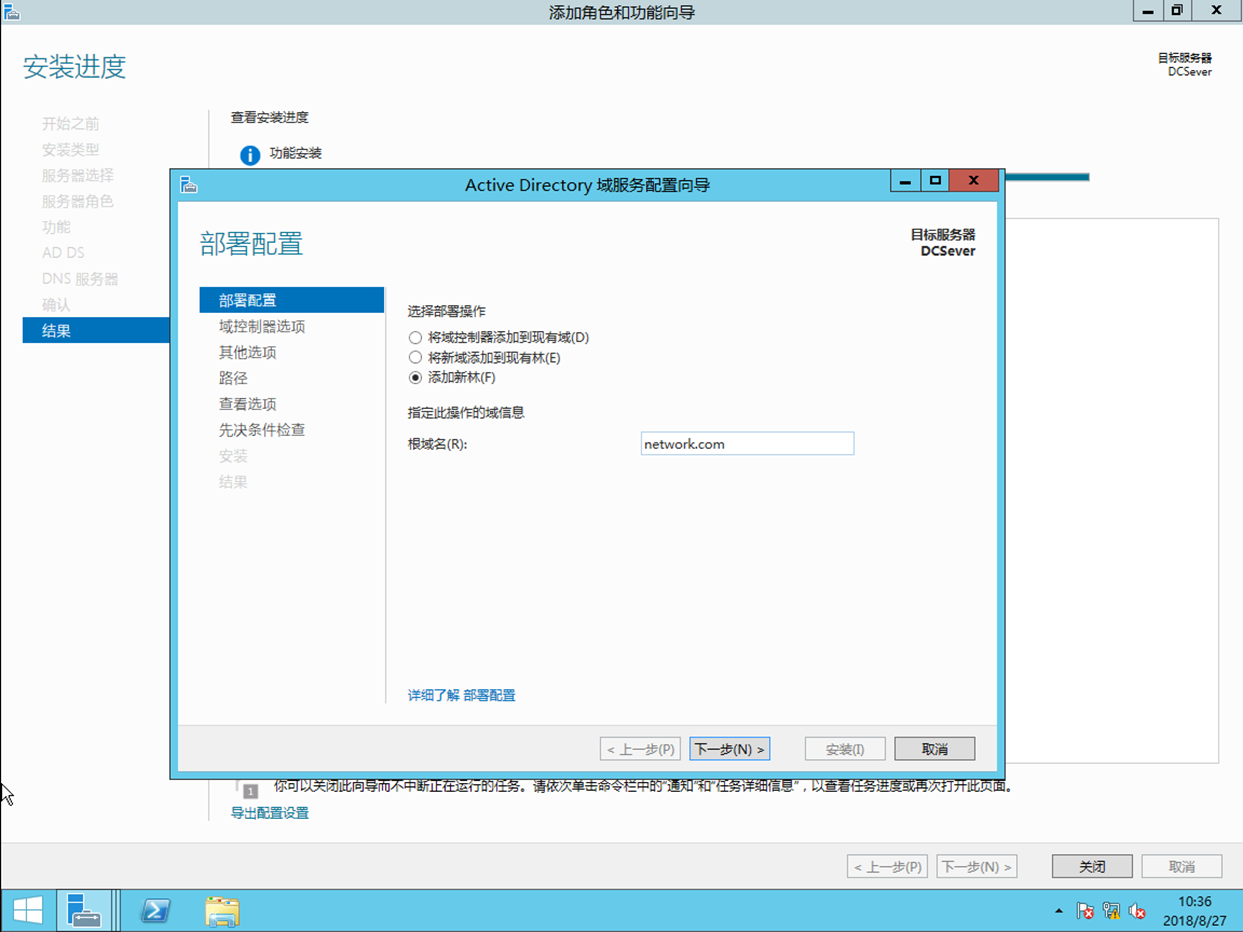Click 取消 in the 添加角色和功能向导 window
This screenshot has height=932, width=1243.
click(x=1182, y=867)
